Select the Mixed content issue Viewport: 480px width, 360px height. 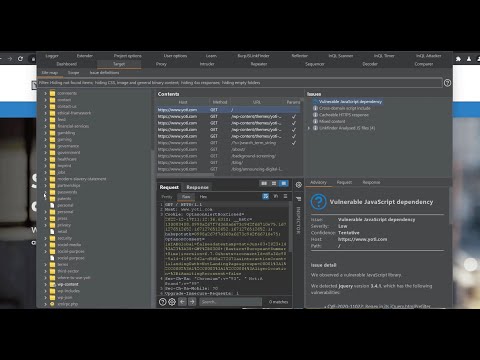pyautogui.click(x=332, y=122)
